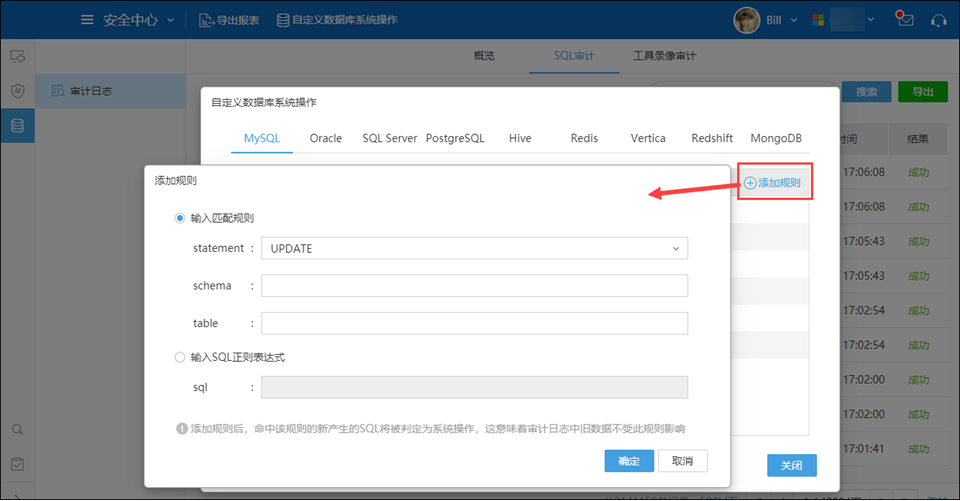Click the 确定 confirm button
Image resolution: width=960 pixels, height=501 pixels.
(629, 461)
